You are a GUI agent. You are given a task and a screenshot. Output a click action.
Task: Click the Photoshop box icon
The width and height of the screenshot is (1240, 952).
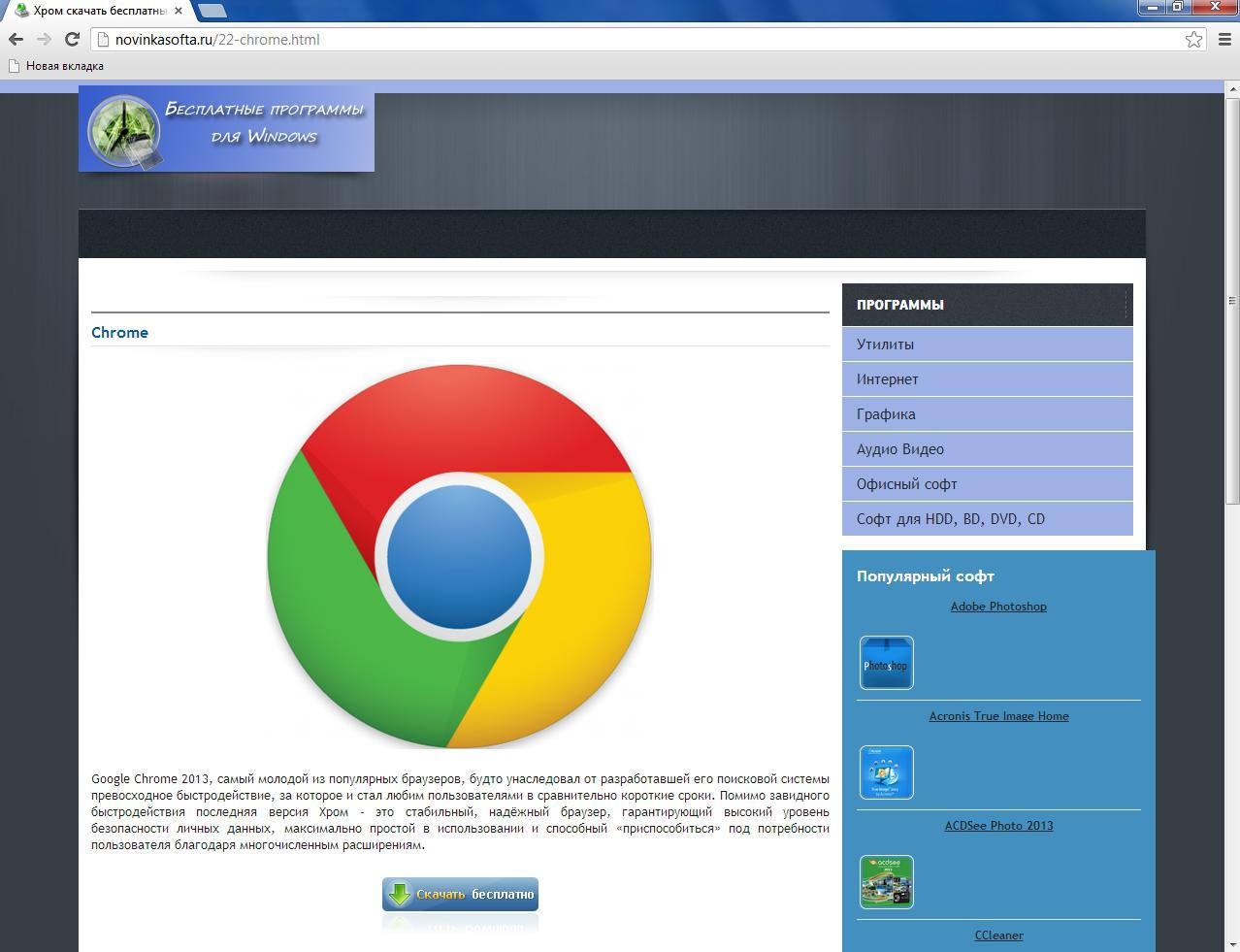click(886, 663)
